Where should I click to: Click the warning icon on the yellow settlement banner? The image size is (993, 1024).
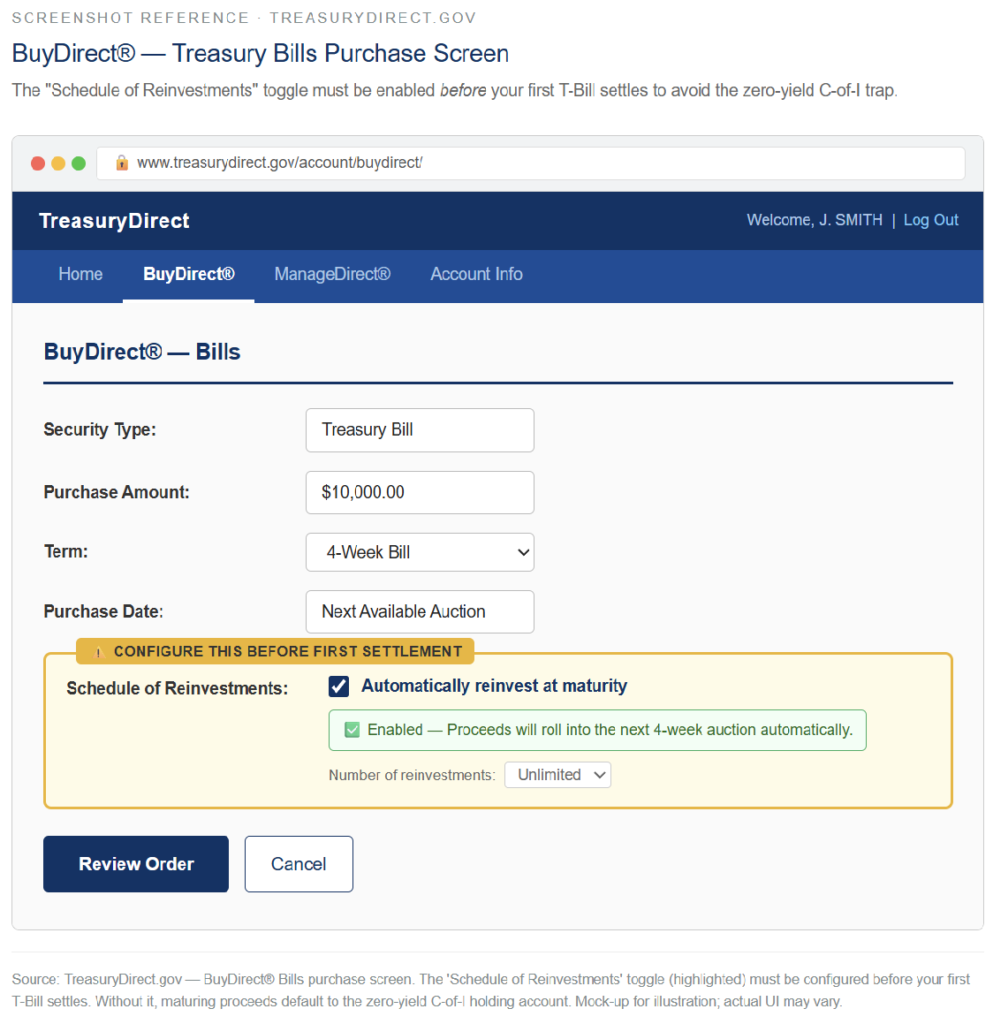[97, 651]
